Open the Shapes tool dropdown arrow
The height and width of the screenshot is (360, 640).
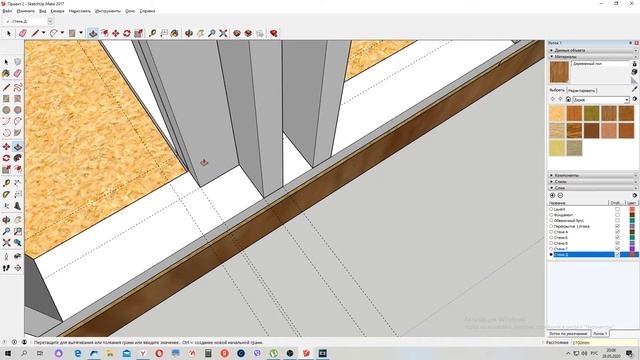coord(80,33)
